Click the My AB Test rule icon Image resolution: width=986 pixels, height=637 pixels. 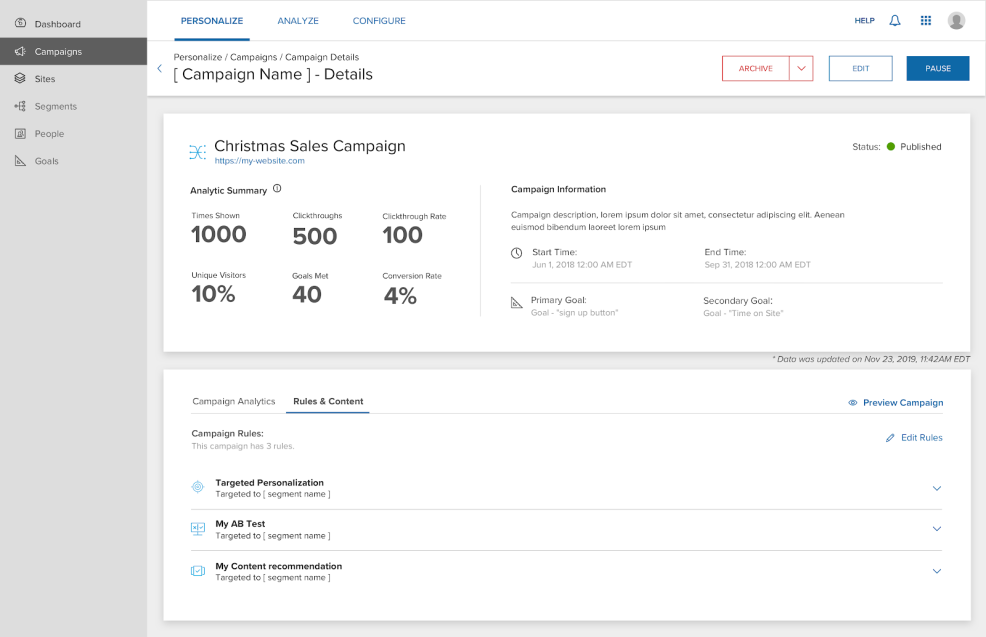198,528
